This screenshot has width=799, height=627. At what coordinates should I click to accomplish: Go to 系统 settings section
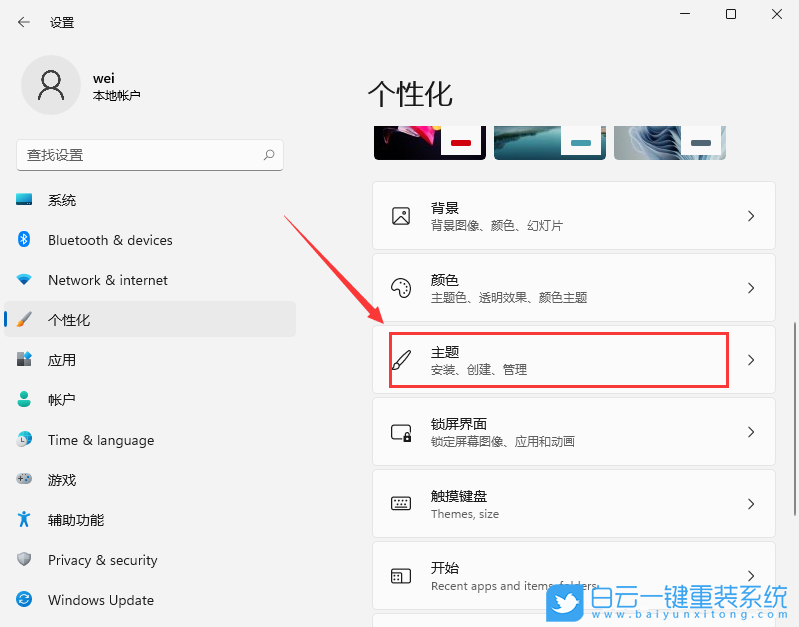click(x=150, y=200)
